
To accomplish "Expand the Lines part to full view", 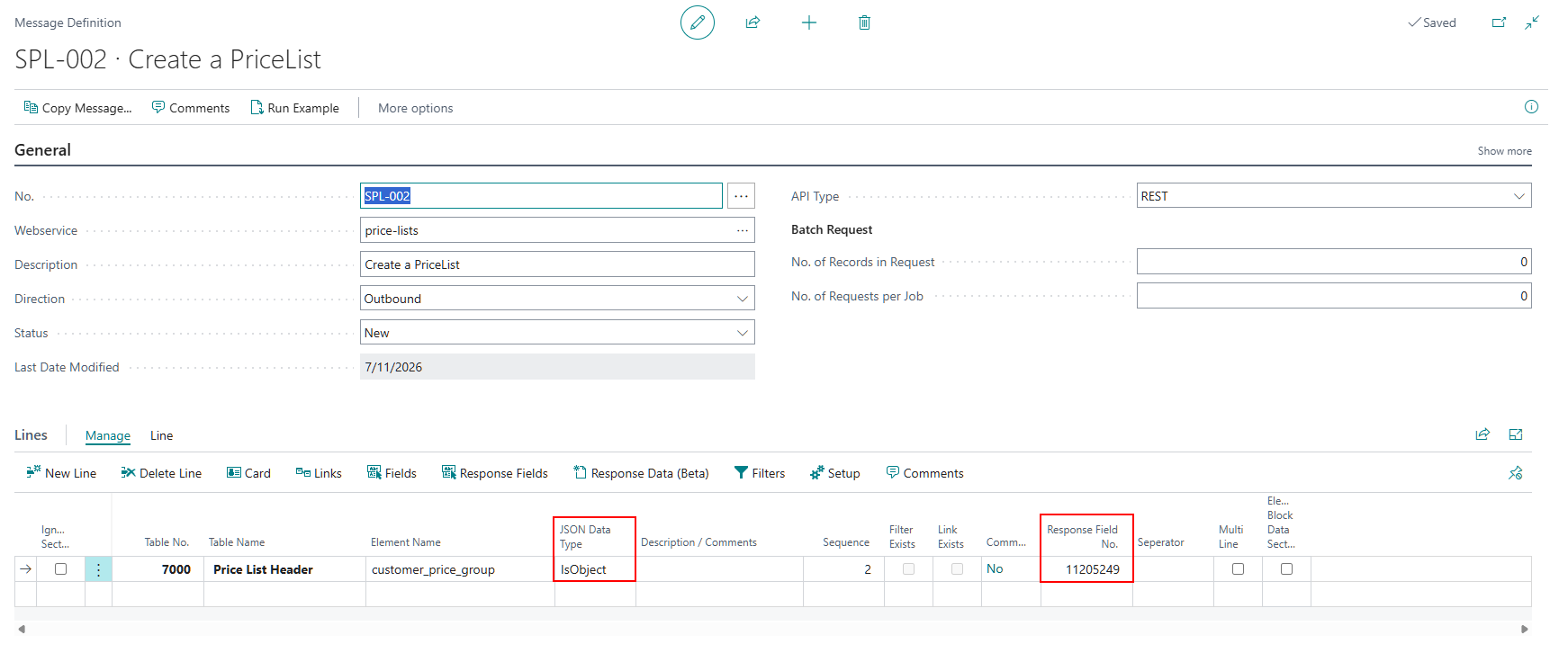I will tap(1516, 434).
